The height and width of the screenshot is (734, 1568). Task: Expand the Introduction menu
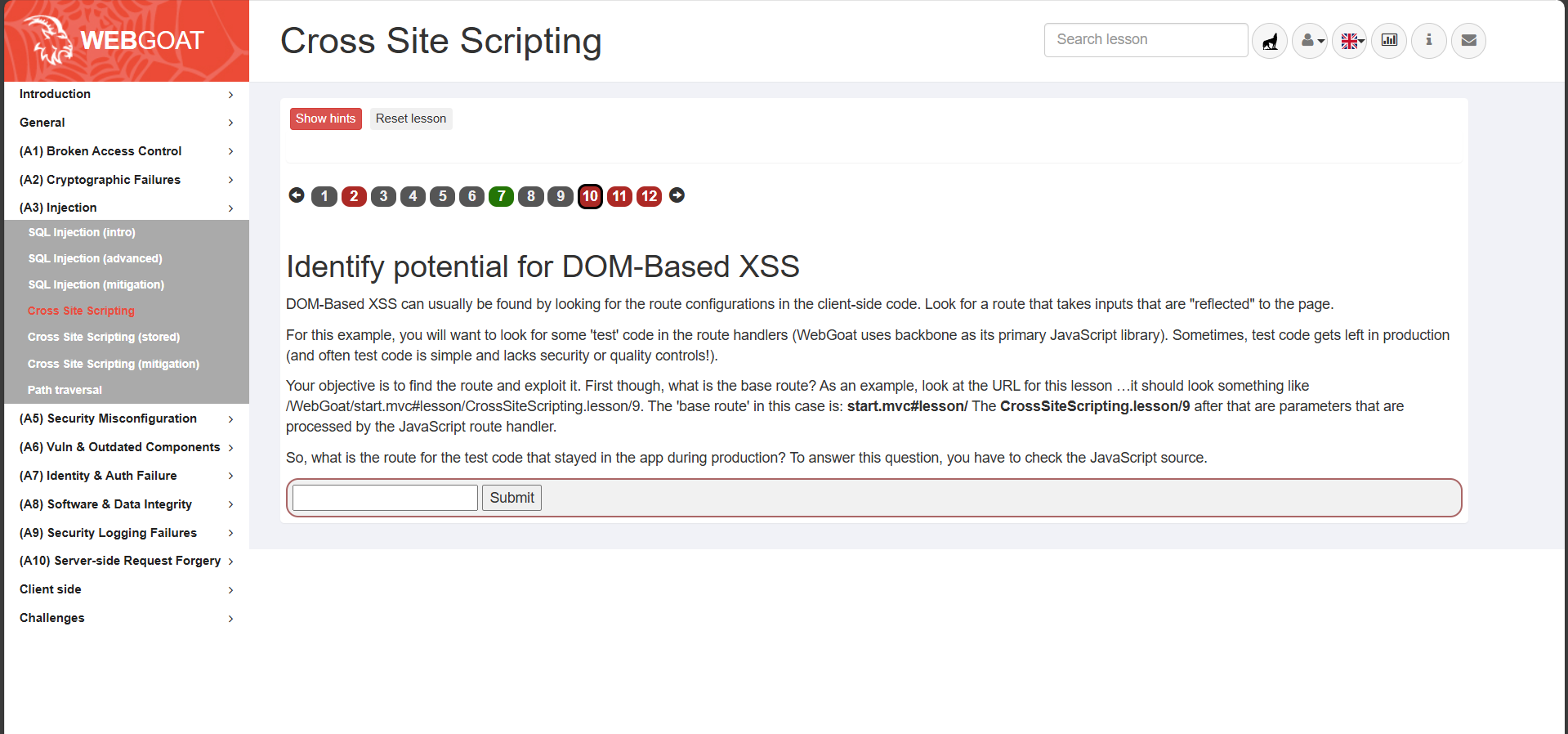127,94
